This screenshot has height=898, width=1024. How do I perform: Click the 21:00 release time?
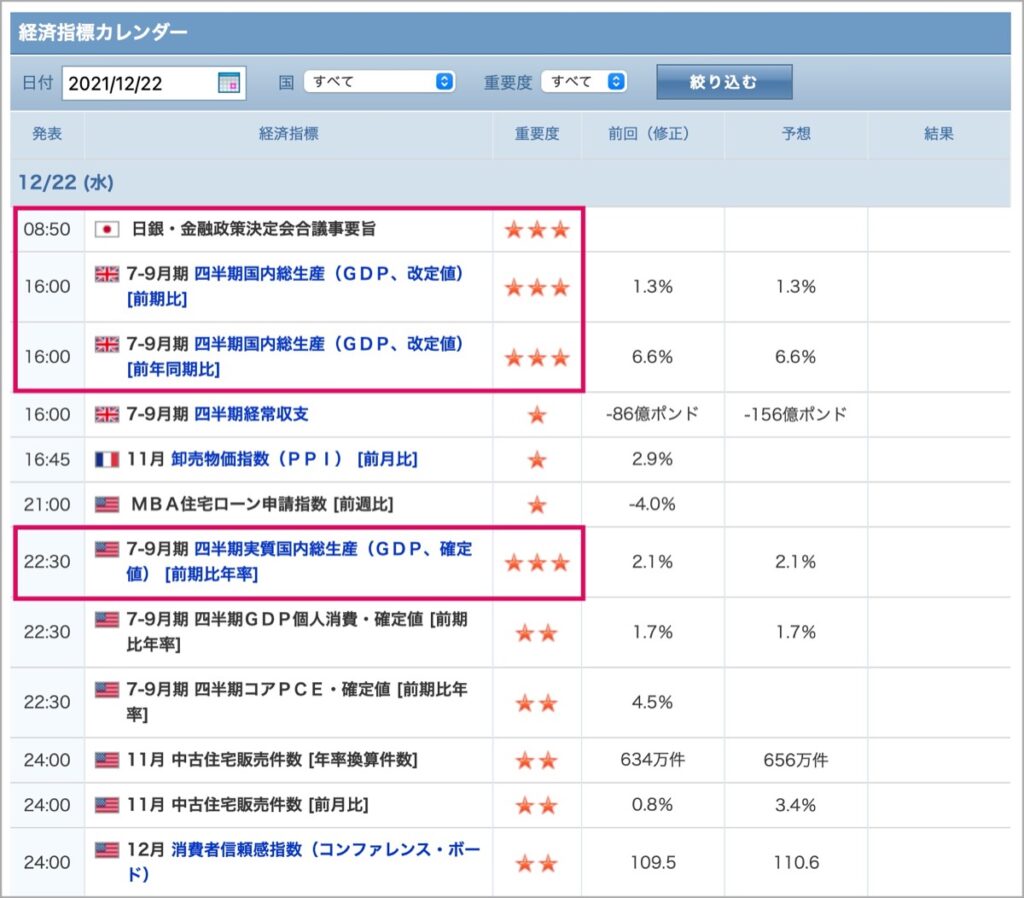coord(47,504)
